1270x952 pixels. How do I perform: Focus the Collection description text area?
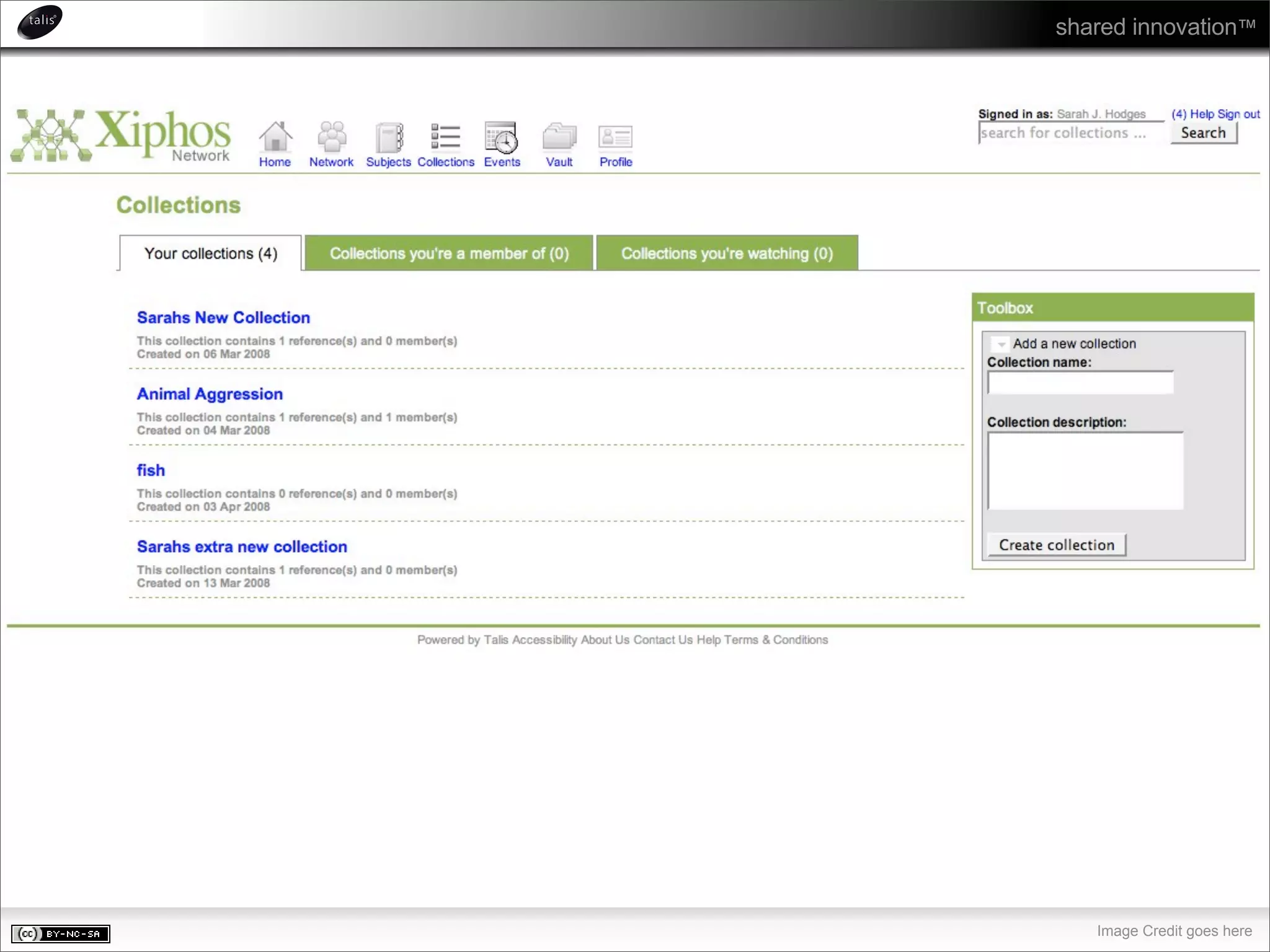[x=1085, y=471]
